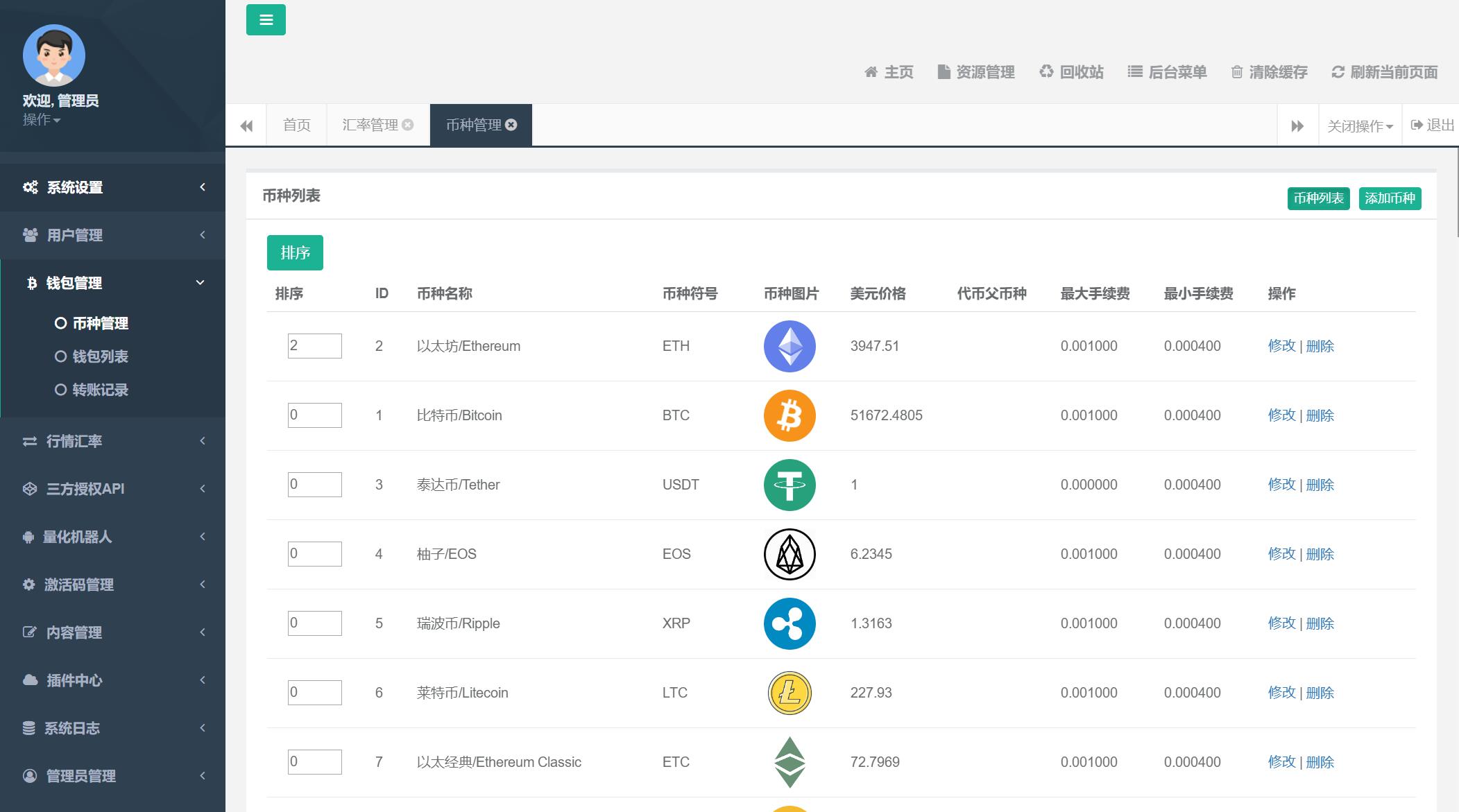Screen dimensions: 1459x812
Task: Click the Litecoin coin logo
Action: (x=790, y=693)
